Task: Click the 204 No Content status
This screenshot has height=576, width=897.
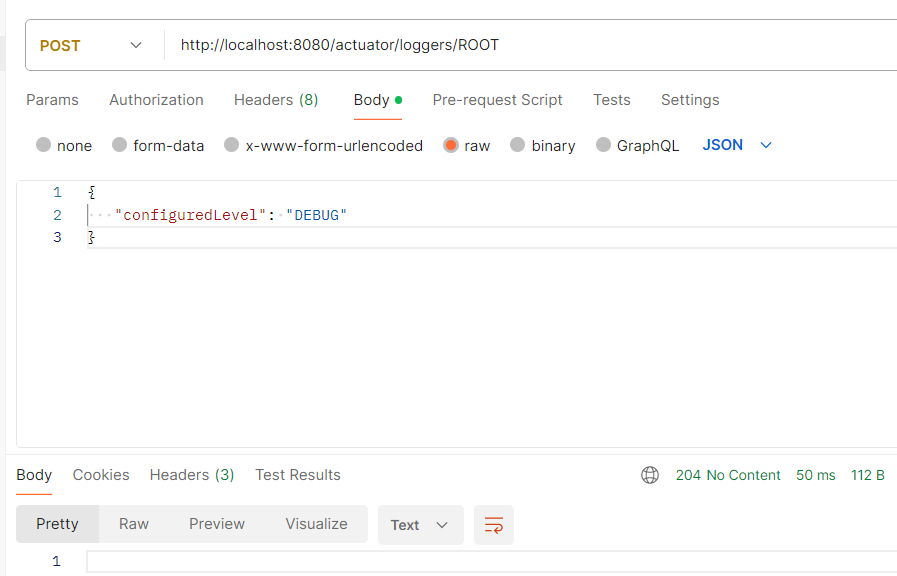Action: (x=728, y=475)
